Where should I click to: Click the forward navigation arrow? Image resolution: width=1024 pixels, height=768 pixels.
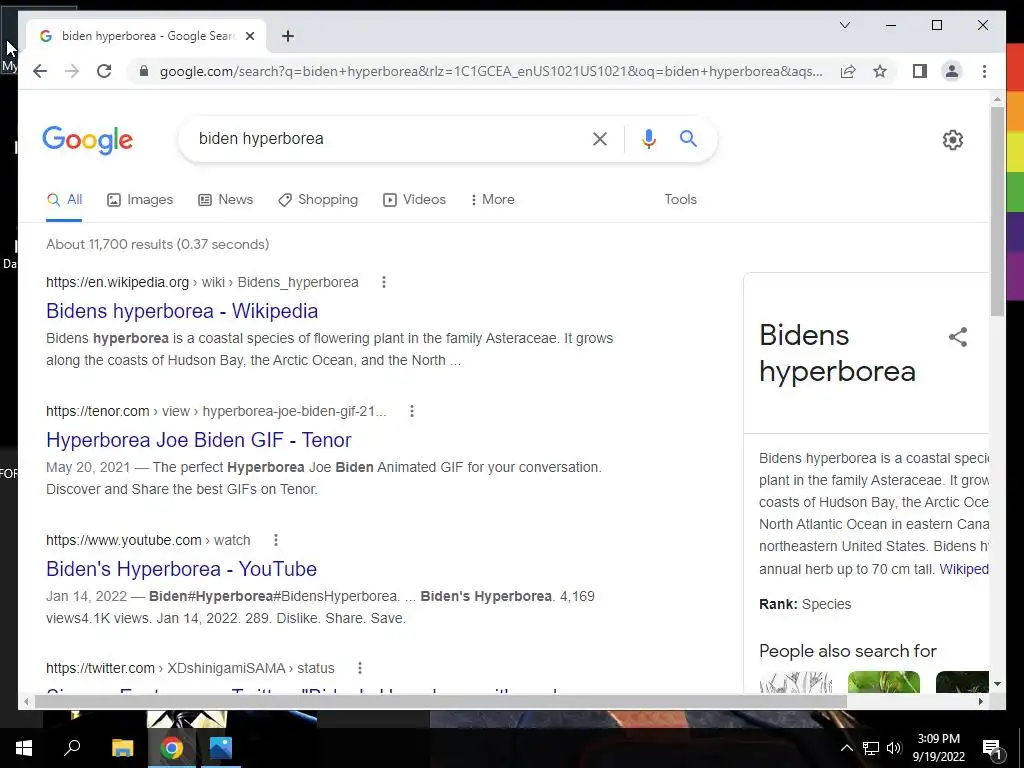[x=72, y=71]
